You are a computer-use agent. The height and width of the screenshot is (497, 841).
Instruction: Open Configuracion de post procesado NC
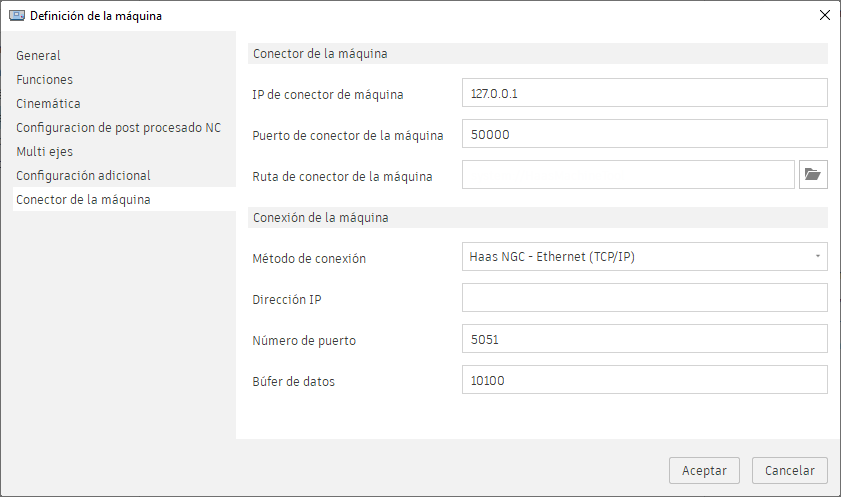coord(118,128)
